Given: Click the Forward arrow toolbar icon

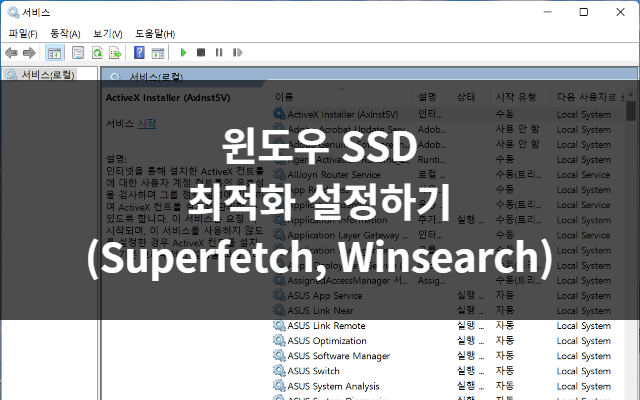Looking at the screenshot, I should (x=29, y=53).
